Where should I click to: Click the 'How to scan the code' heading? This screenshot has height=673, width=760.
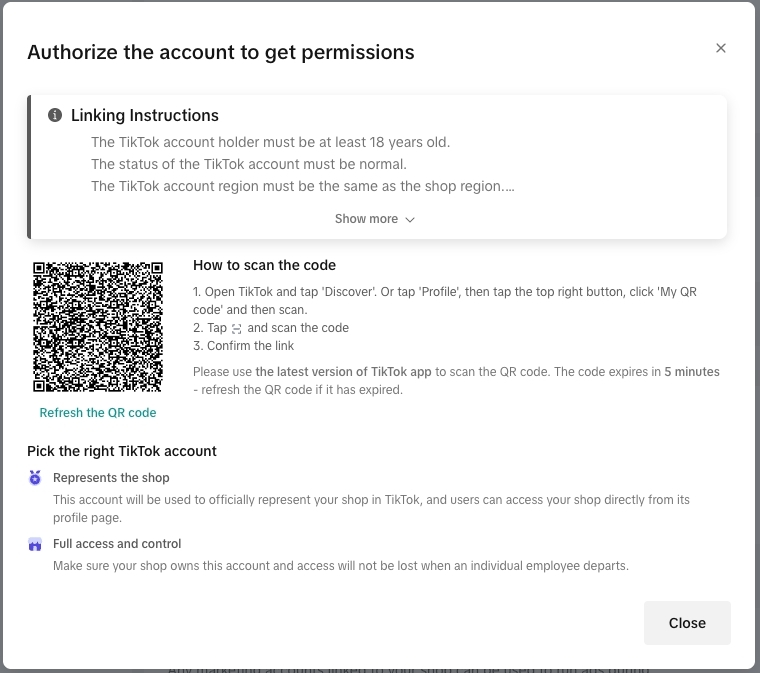pos(264,266)
